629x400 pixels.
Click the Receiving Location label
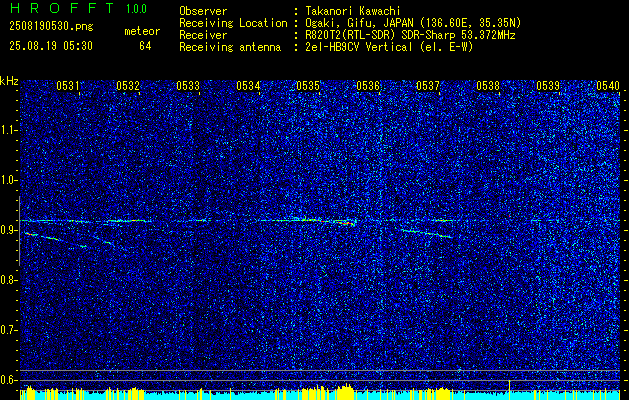point(233,24)
